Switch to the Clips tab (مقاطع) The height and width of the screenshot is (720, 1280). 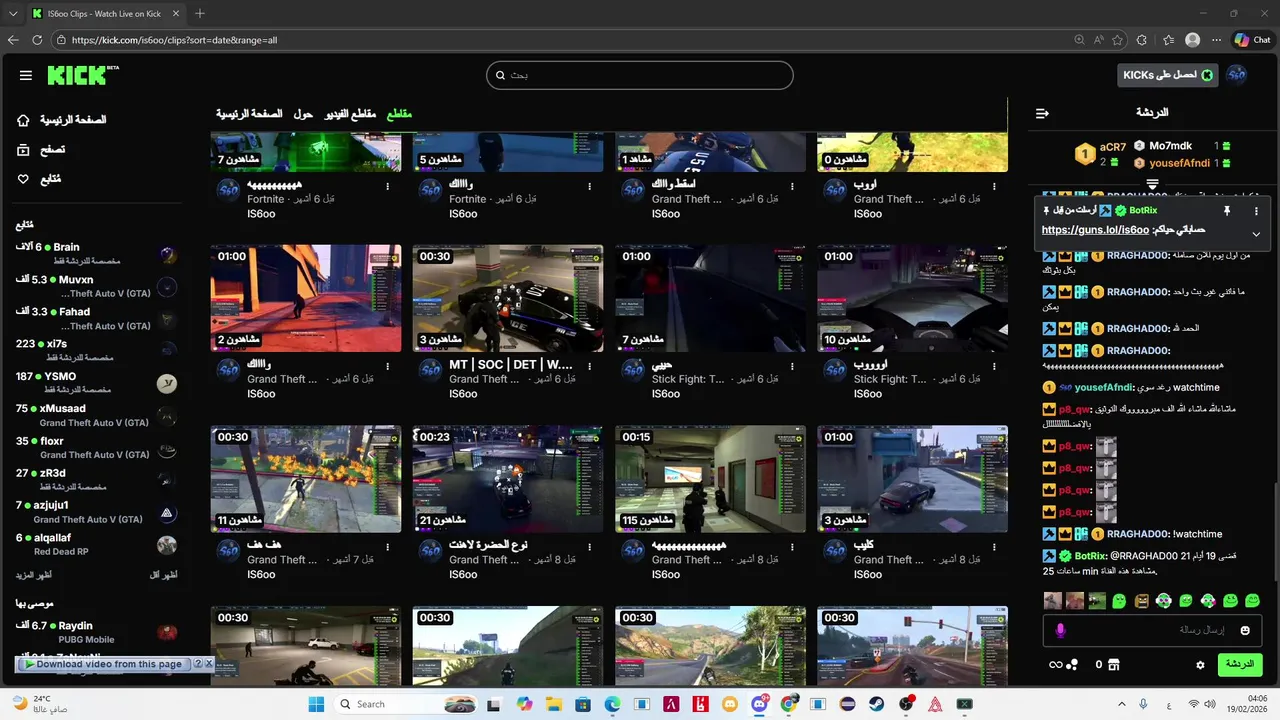(399, 114)
